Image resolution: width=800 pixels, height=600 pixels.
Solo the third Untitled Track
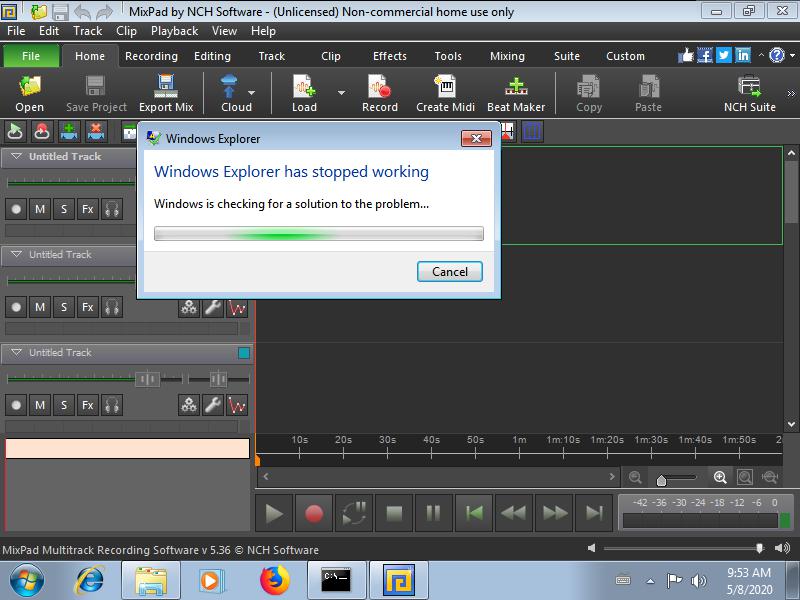click(x=64, y=405)
